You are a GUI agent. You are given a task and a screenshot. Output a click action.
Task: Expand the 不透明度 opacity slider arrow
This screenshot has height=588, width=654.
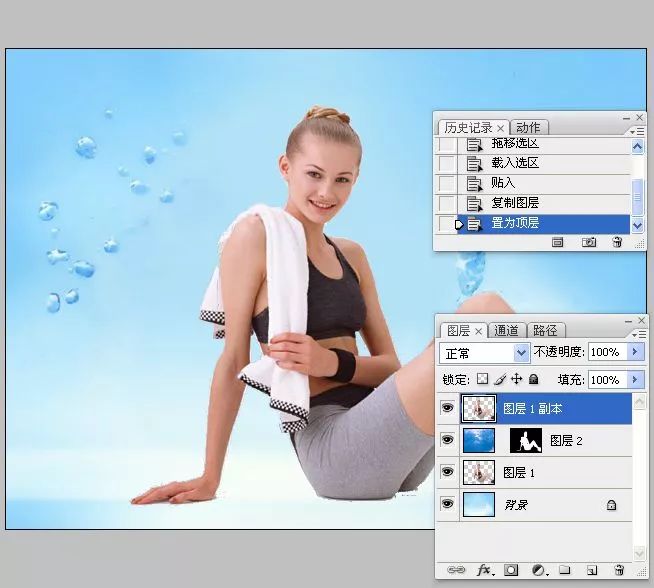[635, 352]
